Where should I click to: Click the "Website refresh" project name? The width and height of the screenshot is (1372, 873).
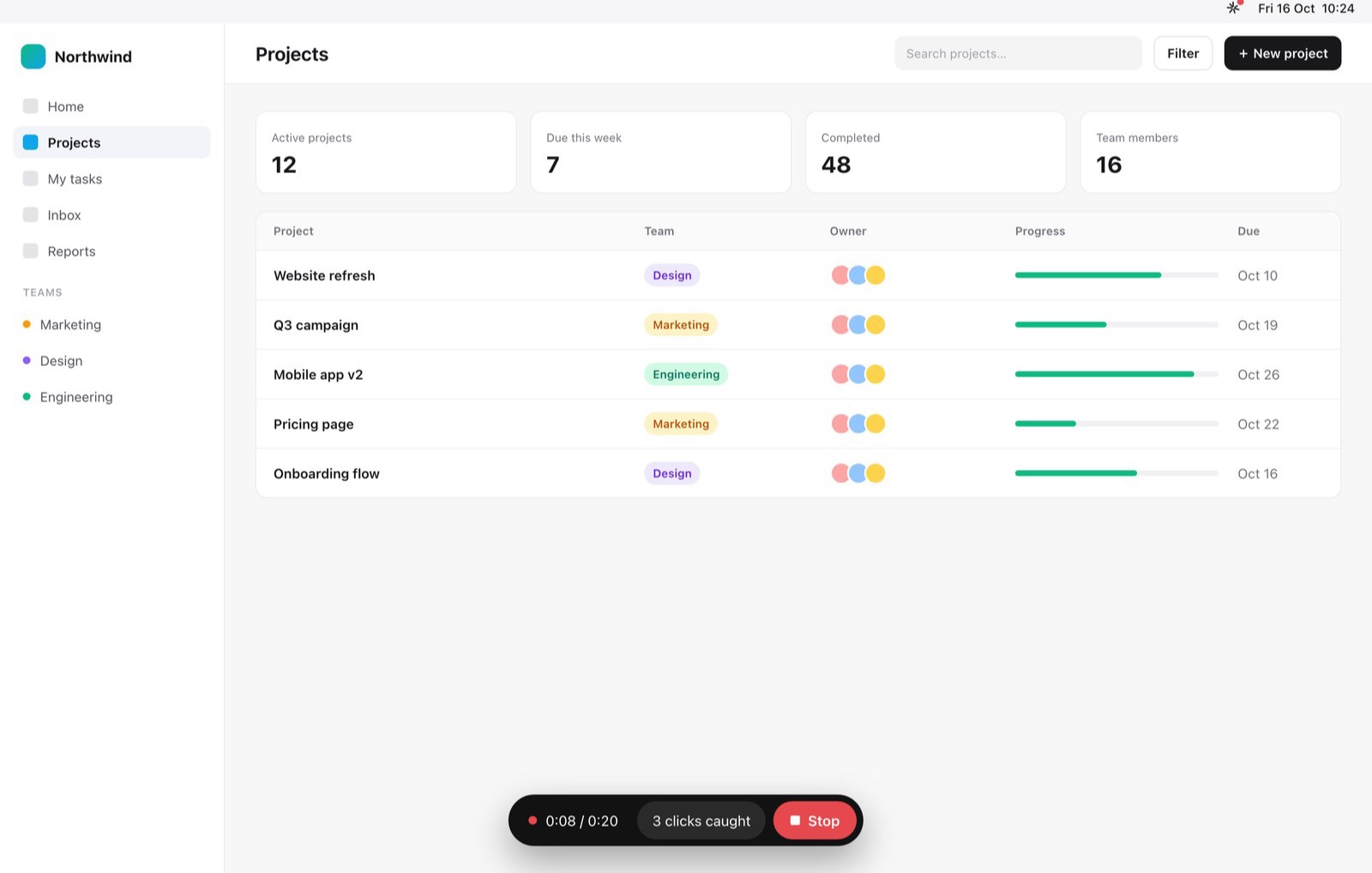click(x=324, y=275)
